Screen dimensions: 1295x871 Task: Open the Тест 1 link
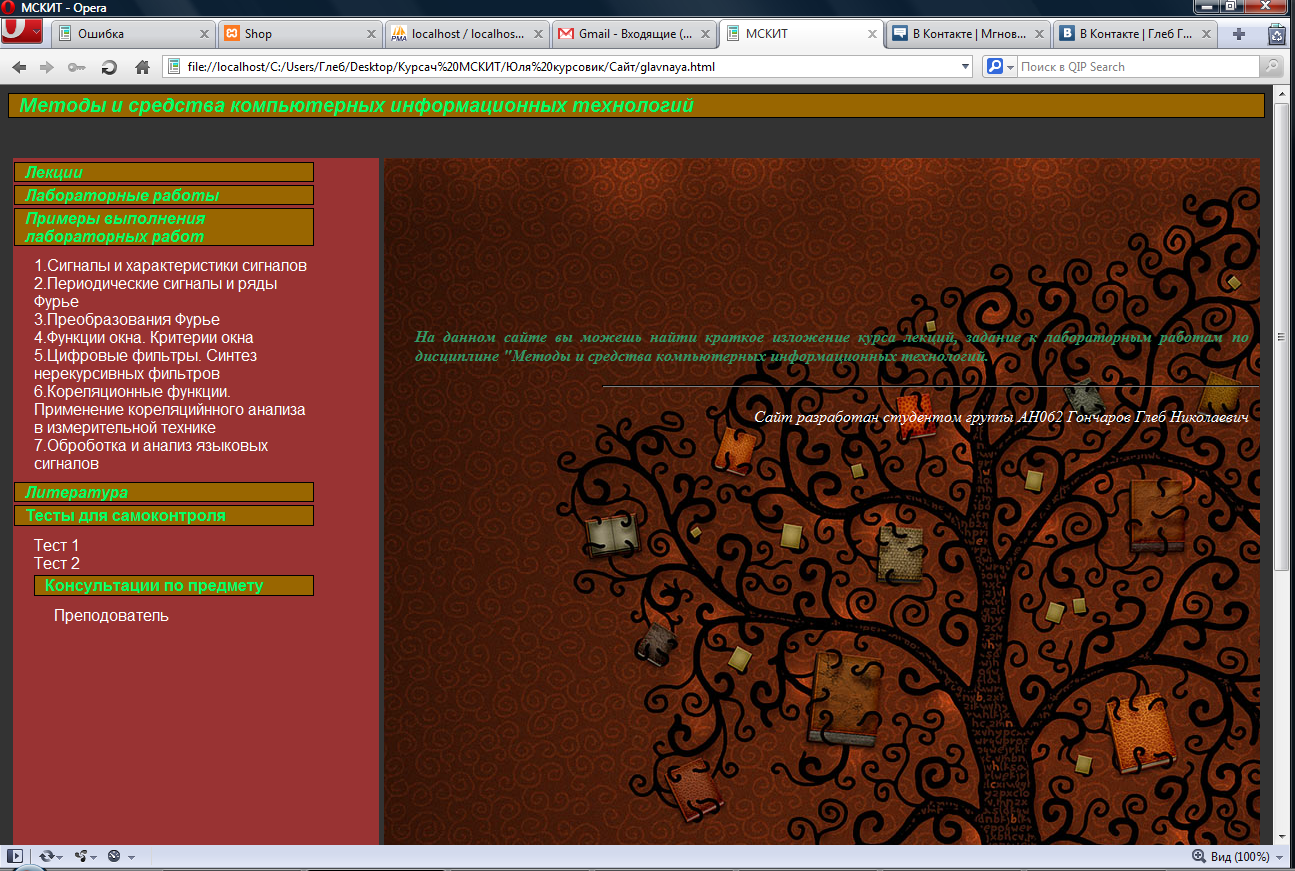point(57,546)
